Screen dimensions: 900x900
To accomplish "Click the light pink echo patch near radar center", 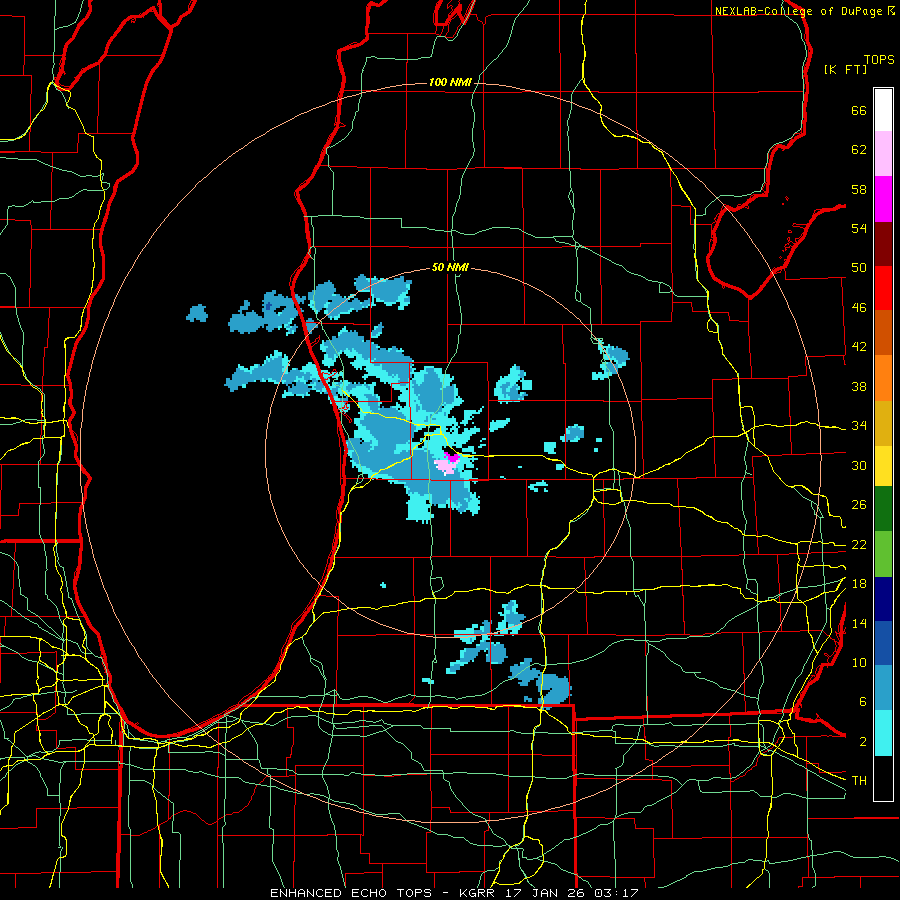I will point(445,465).
